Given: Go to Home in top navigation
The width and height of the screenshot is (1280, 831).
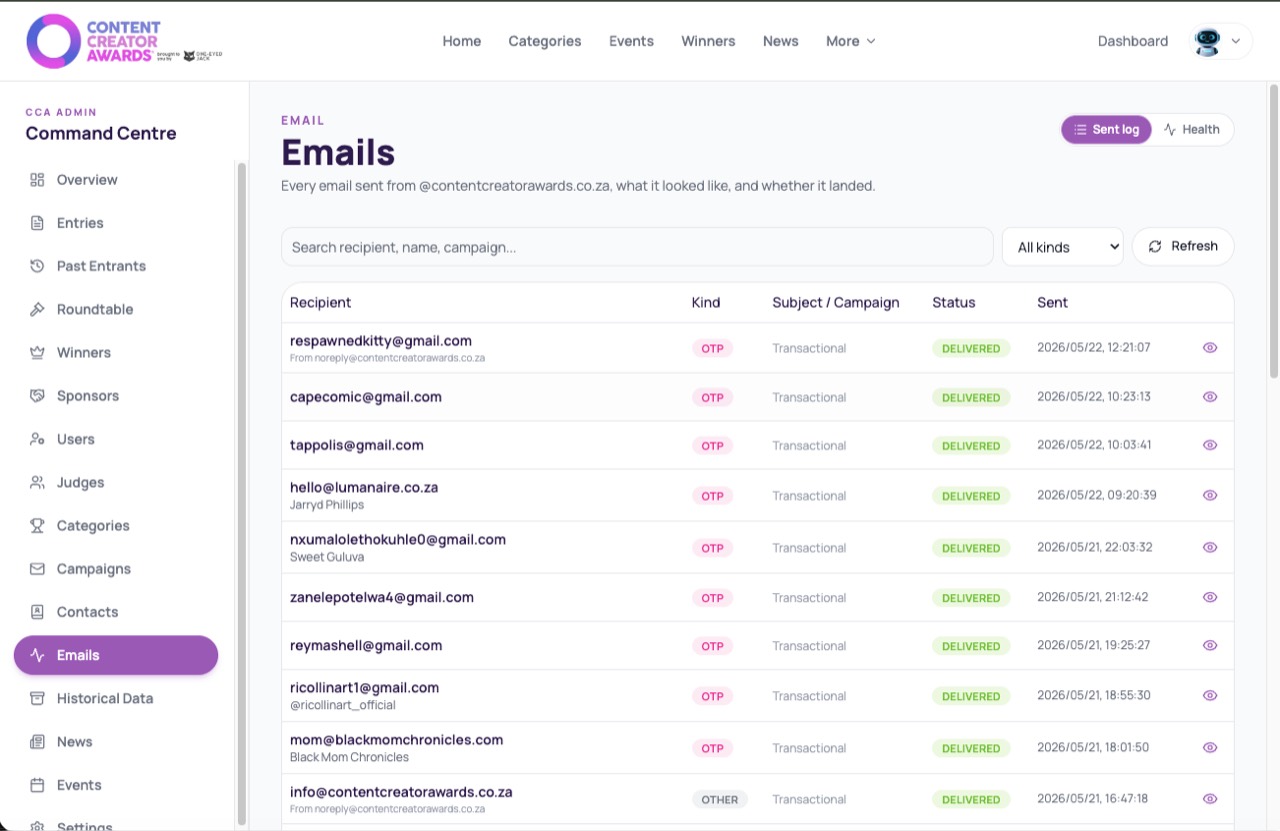Looking at the screenshot, I should [462, 41].
